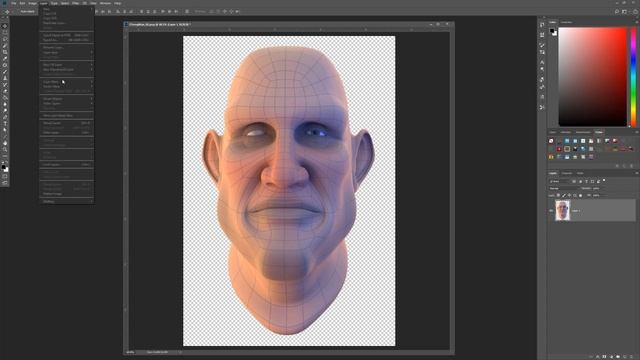The image size is (640, 360).
Task: Select the Brush tool
Action: 5,72
